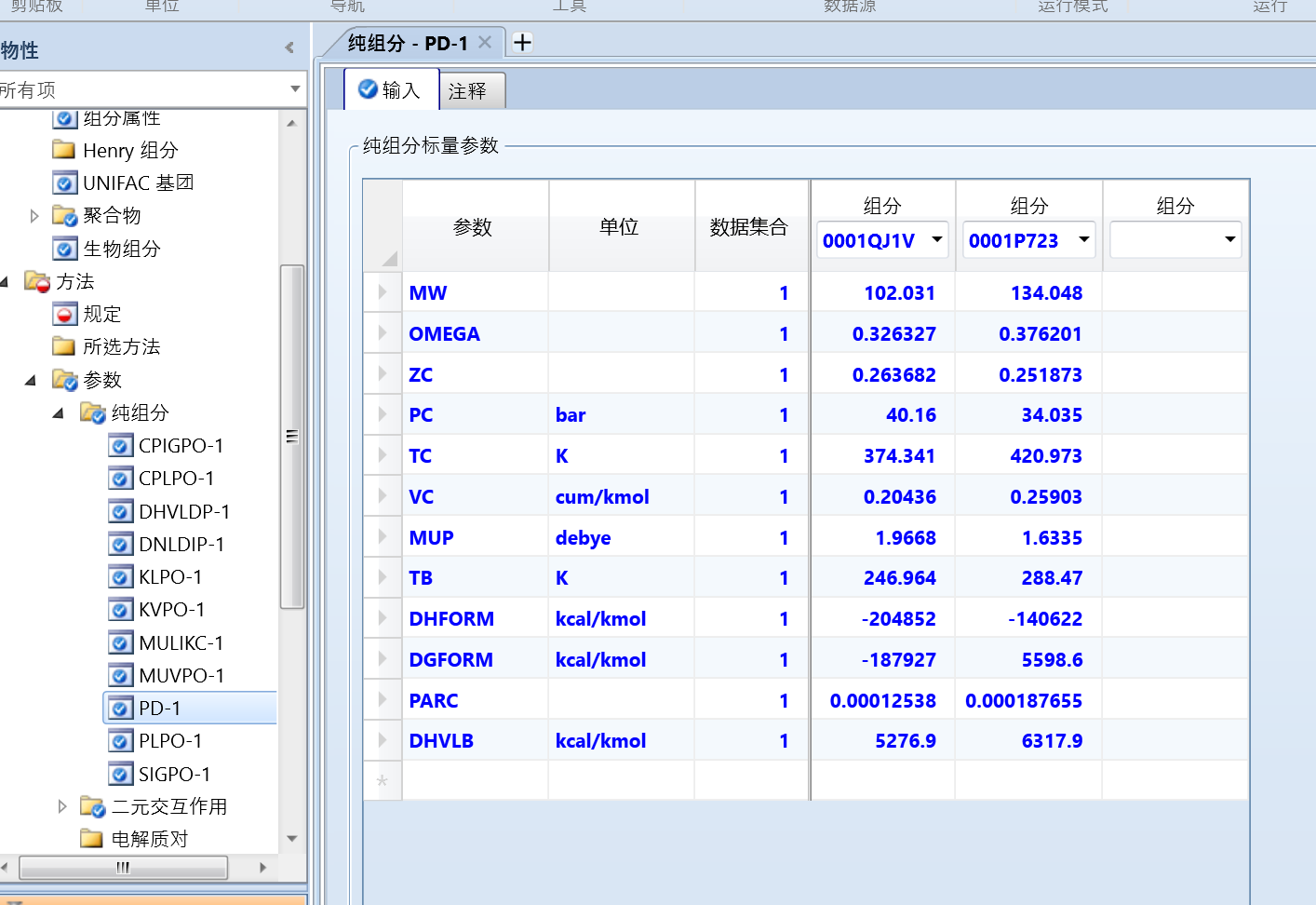Viewport: 1316px width, 905px height.
Task: Click the 所选方法 folder icon
Action: (63, 346)
